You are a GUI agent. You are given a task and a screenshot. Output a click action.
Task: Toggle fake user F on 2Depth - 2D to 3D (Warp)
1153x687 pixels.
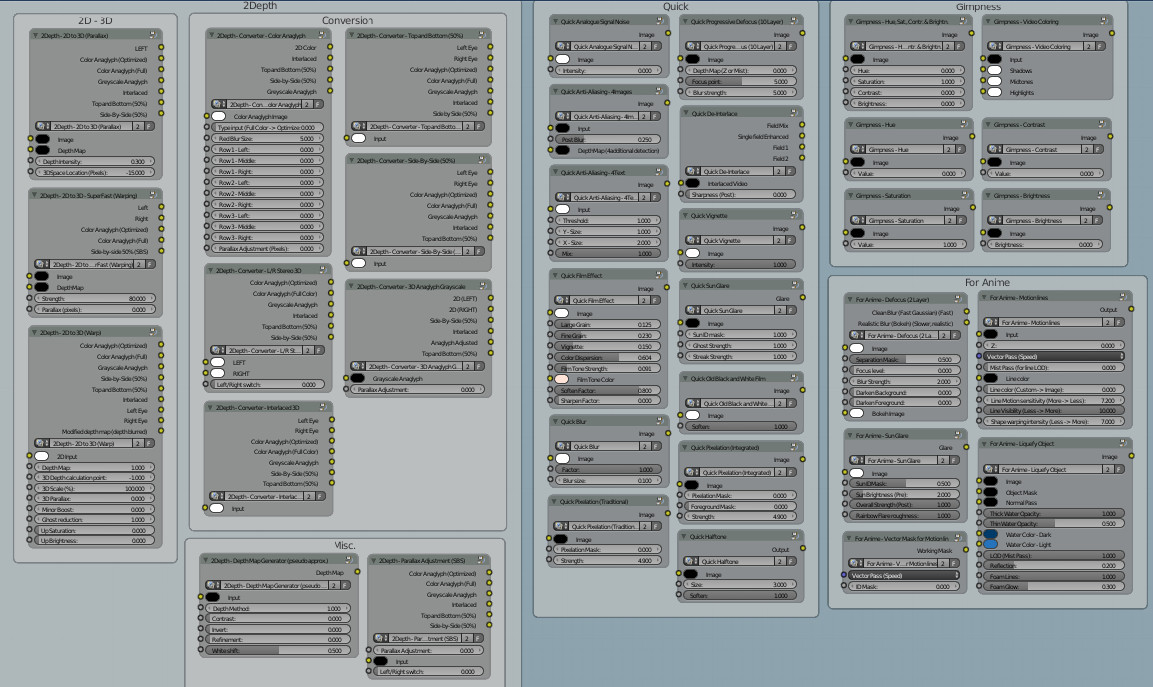click(x=149, y=444)
